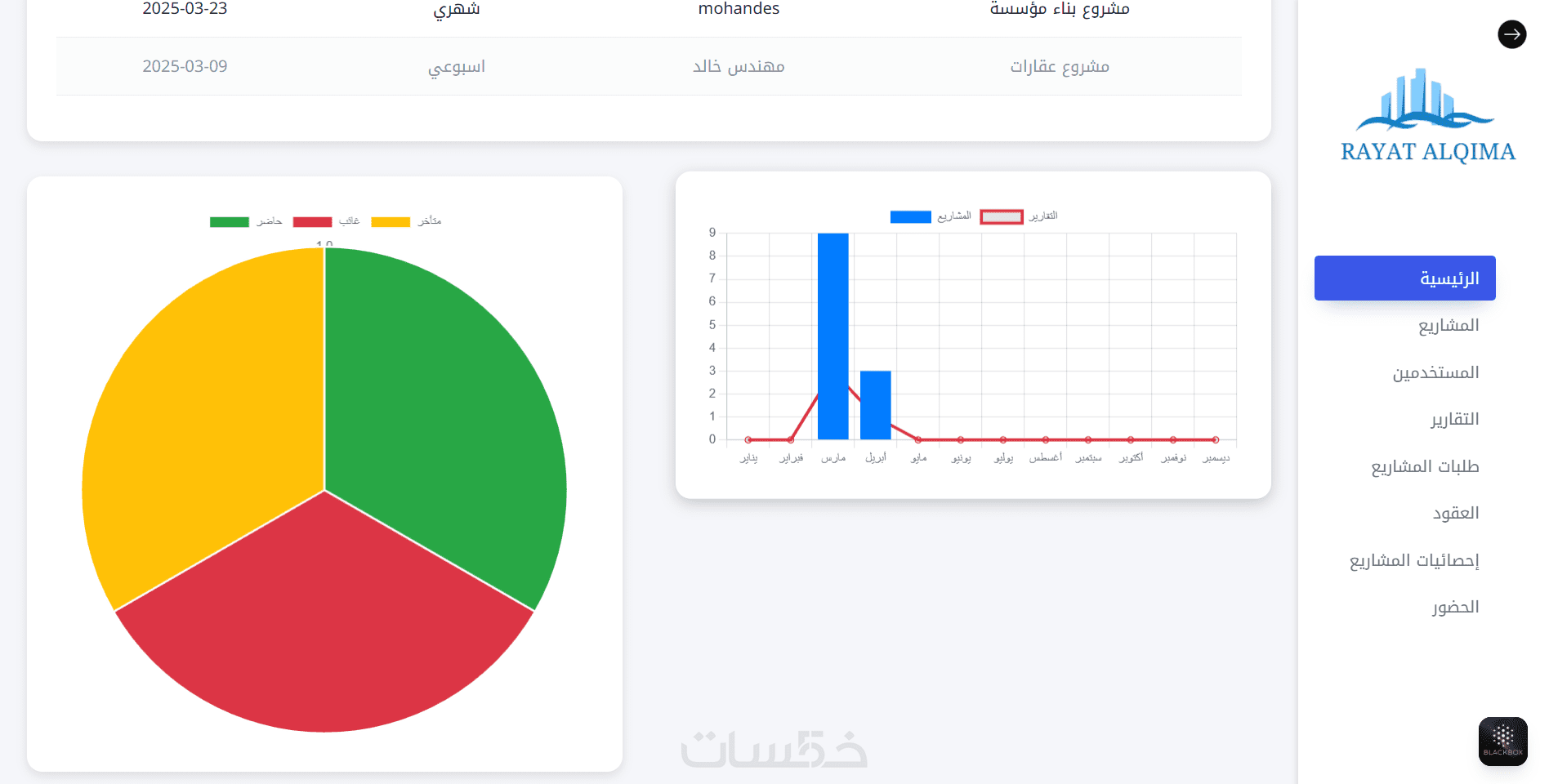Toggle the yellow متأخر legend item
This screenshot has width=1549, height=784.
click(x=406, y=221)
